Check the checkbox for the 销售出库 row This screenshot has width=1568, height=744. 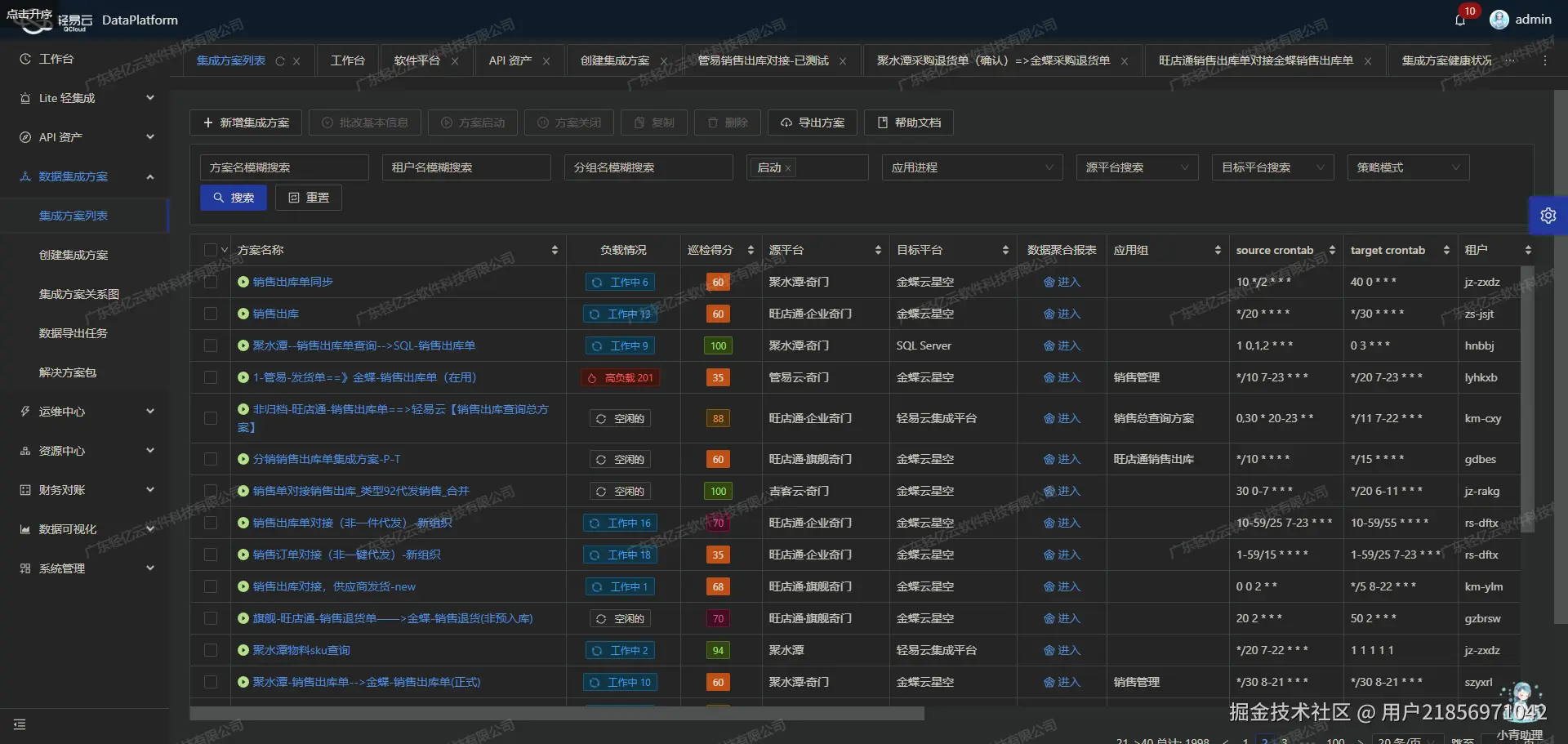210,314
